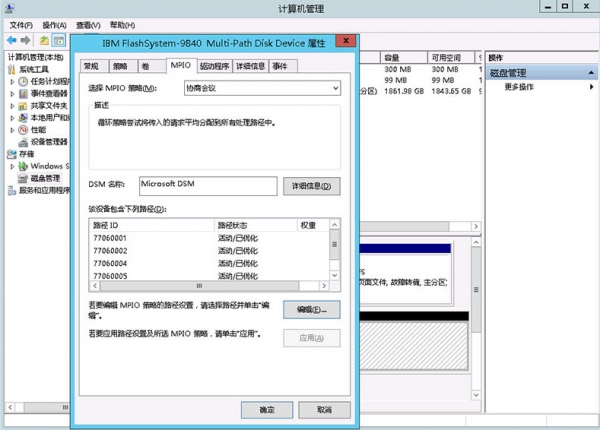Viewport: 600px width, 430px height.
Task: Select path ID 77060002 row
Action: click(x=209, y=251)
